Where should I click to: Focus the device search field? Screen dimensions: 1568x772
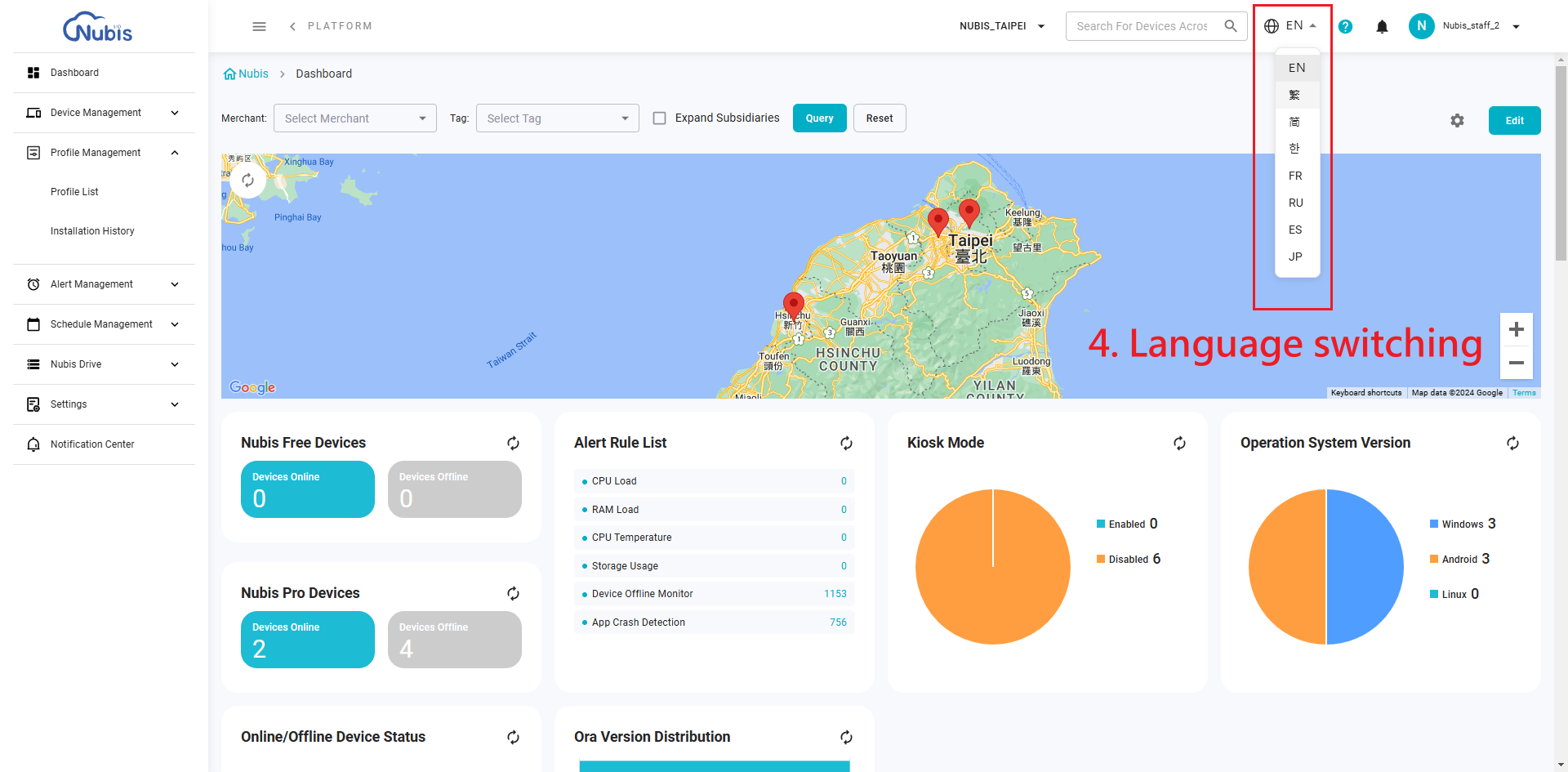coord(1143,26)
